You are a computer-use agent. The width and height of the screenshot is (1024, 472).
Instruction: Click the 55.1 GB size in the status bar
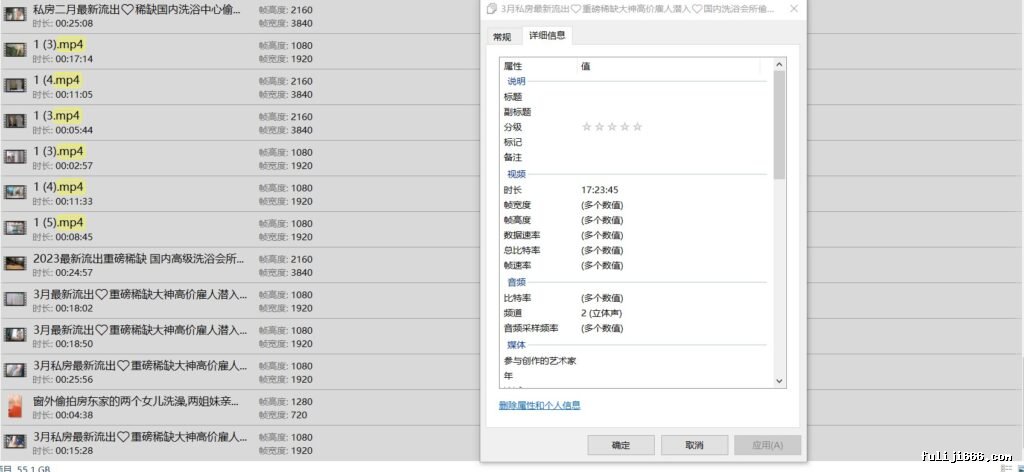[x=33, y=469]
